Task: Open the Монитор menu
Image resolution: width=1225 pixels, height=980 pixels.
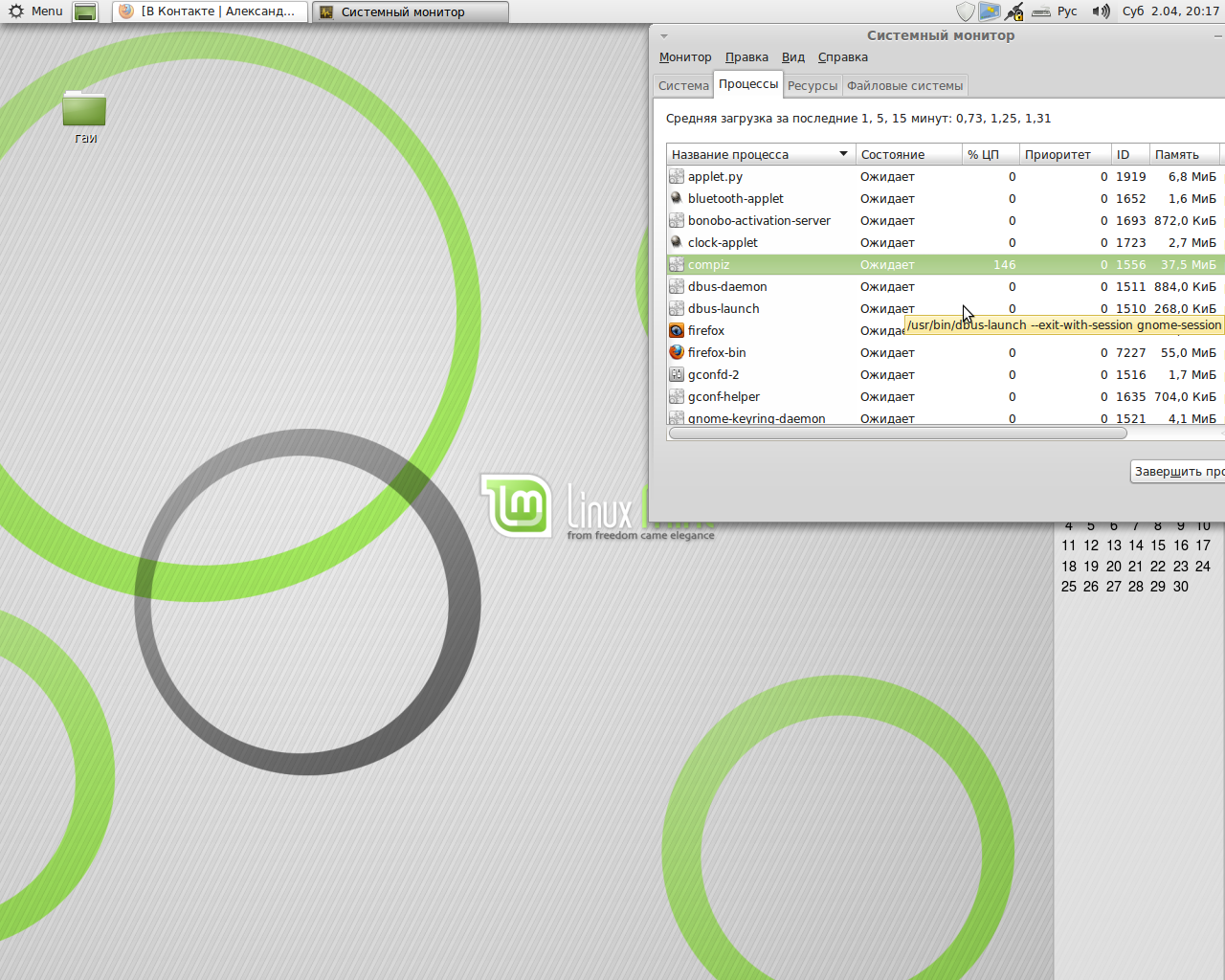Action: coord(685,57)
